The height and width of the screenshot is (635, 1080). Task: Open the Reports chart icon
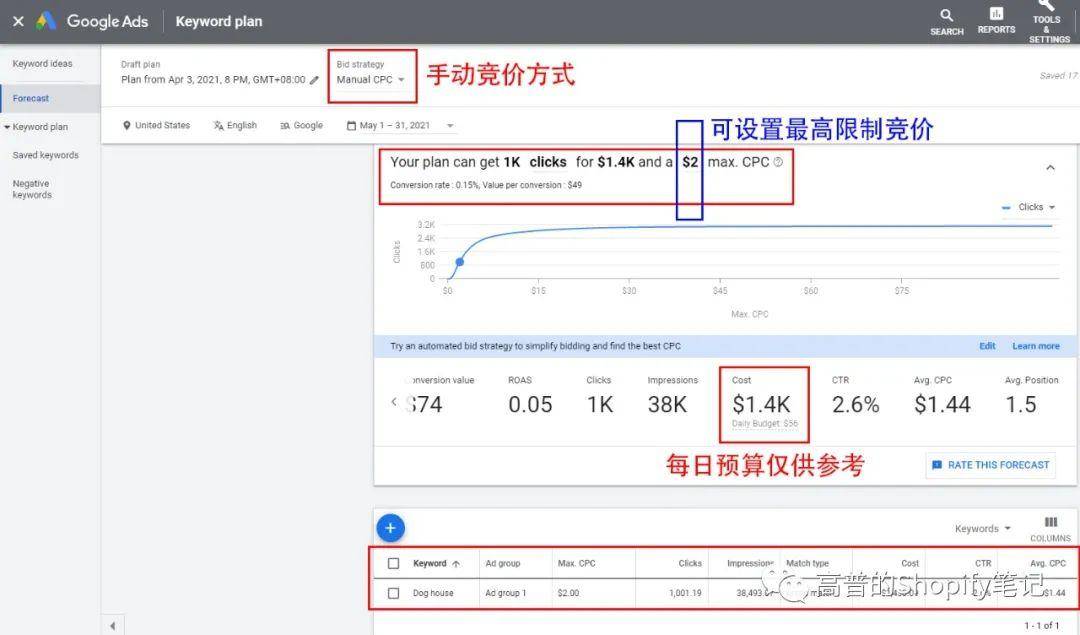(x=996, y=14)
